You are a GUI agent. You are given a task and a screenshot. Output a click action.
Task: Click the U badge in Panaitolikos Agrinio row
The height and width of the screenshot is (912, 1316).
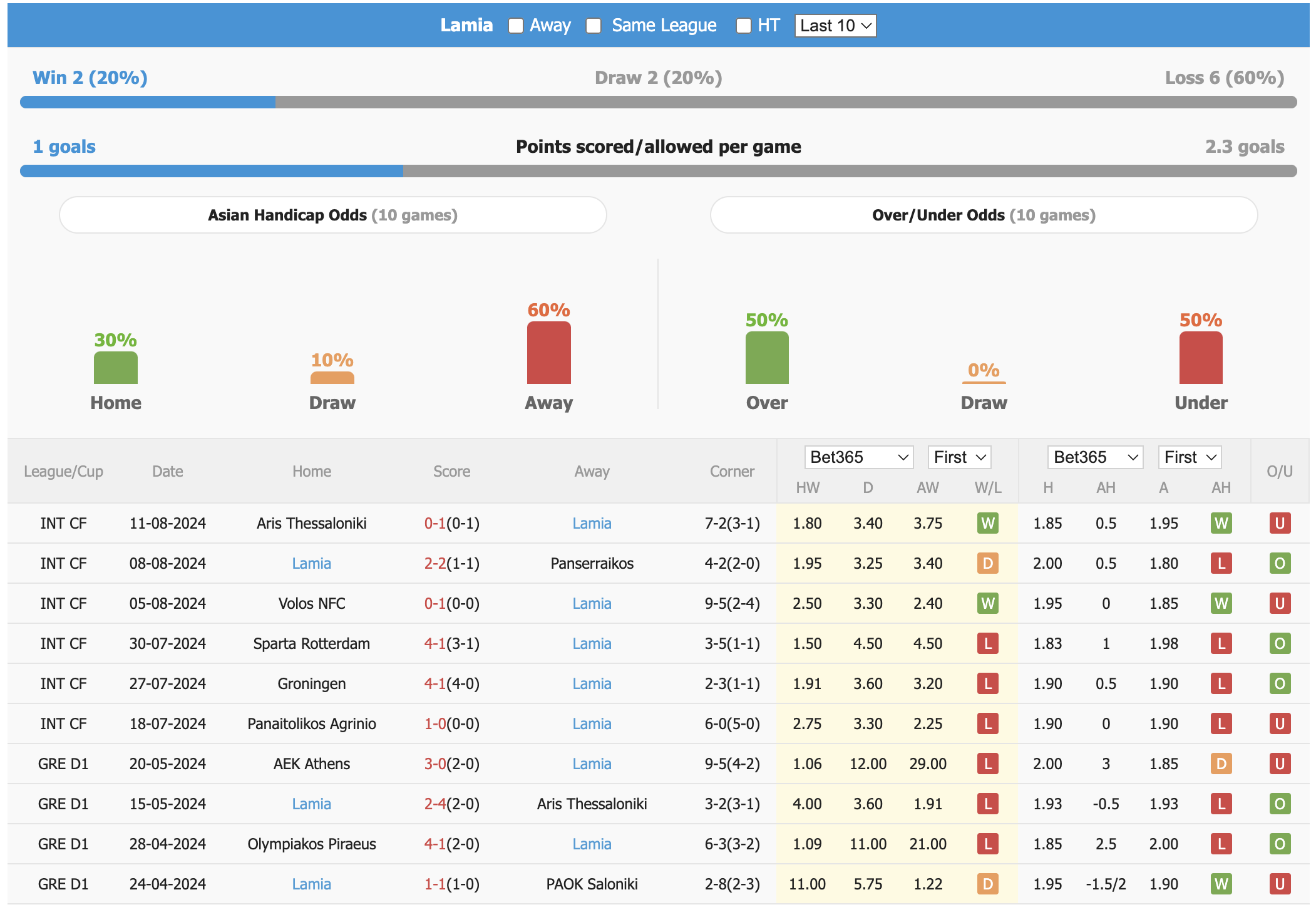pos(1280,723)
